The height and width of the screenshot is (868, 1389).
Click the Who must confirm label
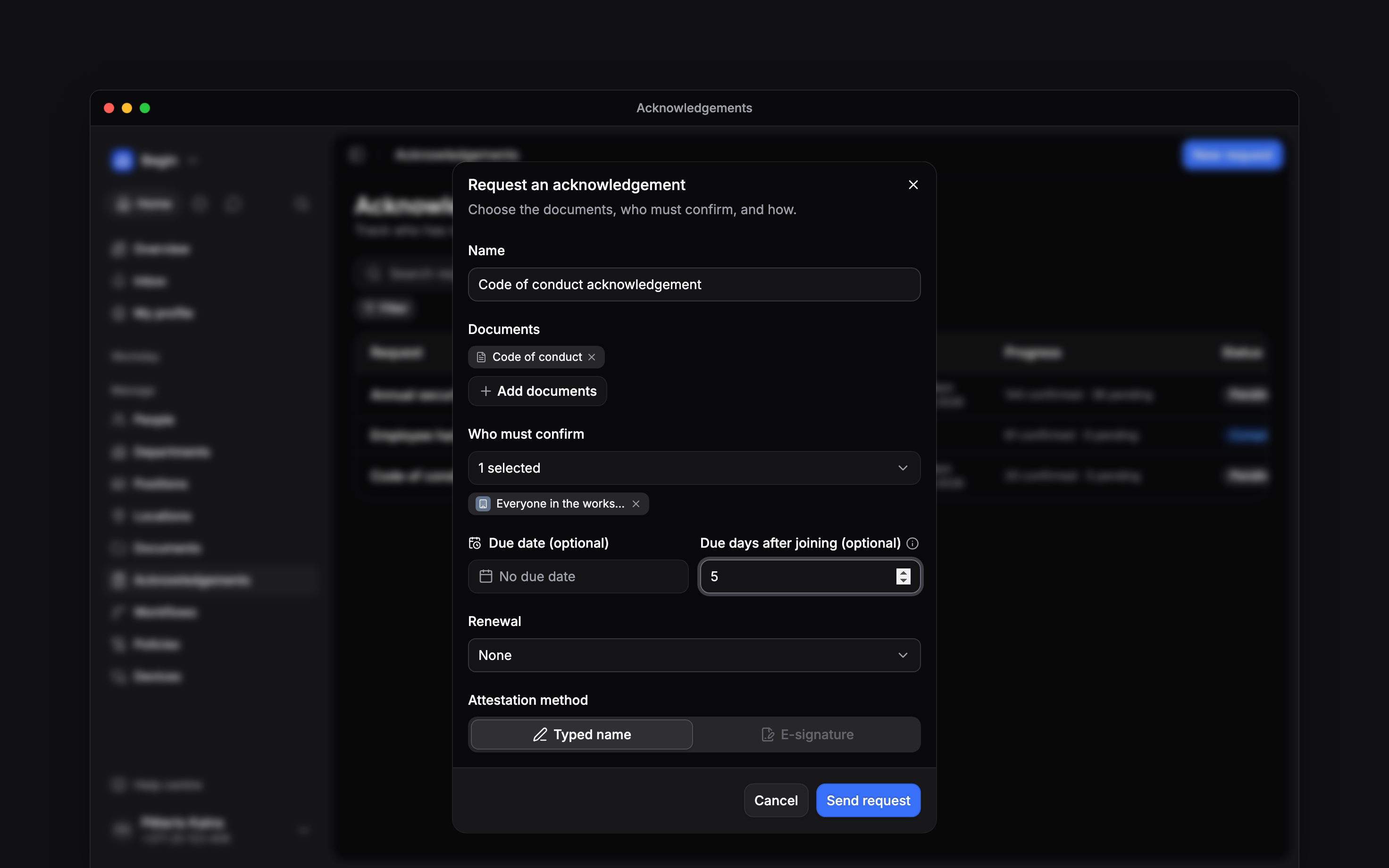coord(526,434)
